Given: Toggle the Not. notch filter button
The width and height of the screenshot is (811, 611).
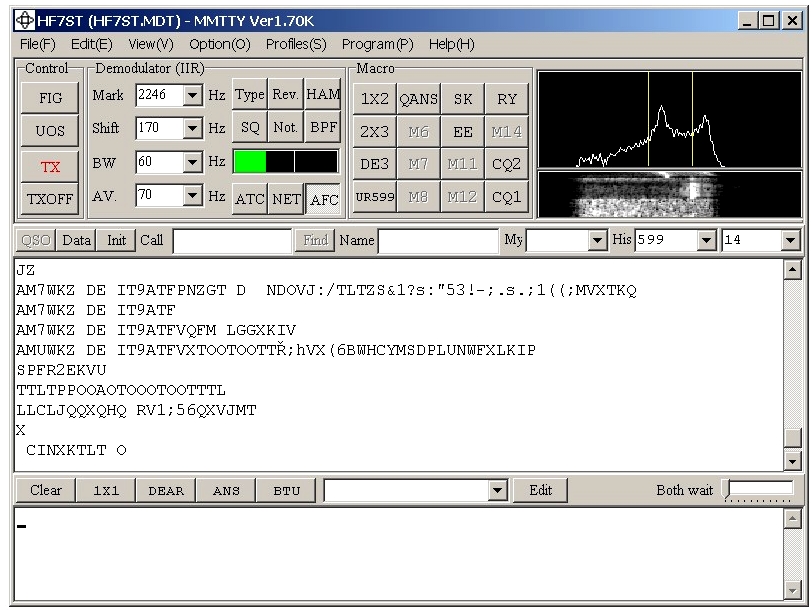Looking at the screenshot, I should coord(286,127).
